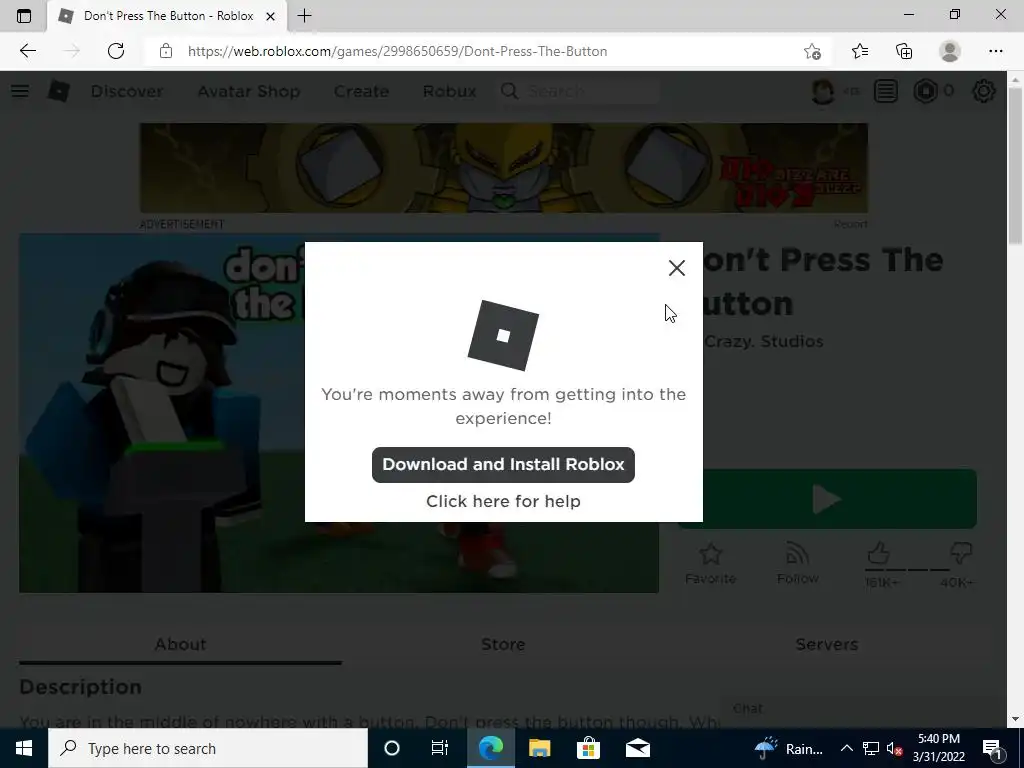The width and height of the screenshot is (1024, 768).
Task: Like the game with thumbs up
Action: click(x=879, y=554)
